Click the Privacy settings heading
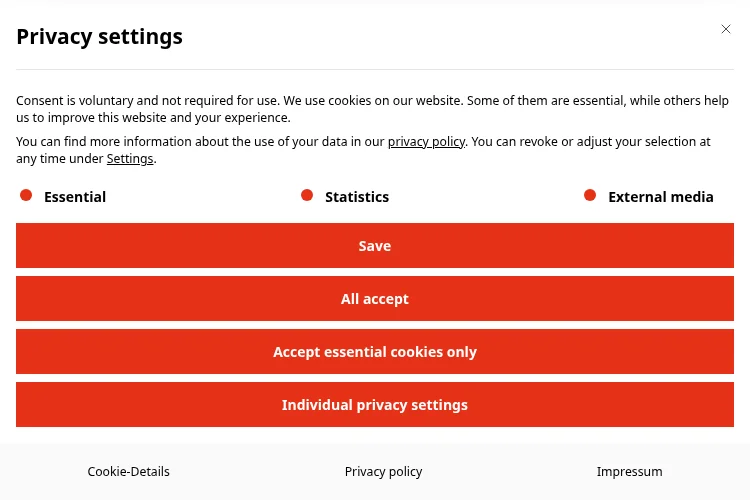Image resolution: width=750 pixels, height=500 pixels. (x=99, y=37)
